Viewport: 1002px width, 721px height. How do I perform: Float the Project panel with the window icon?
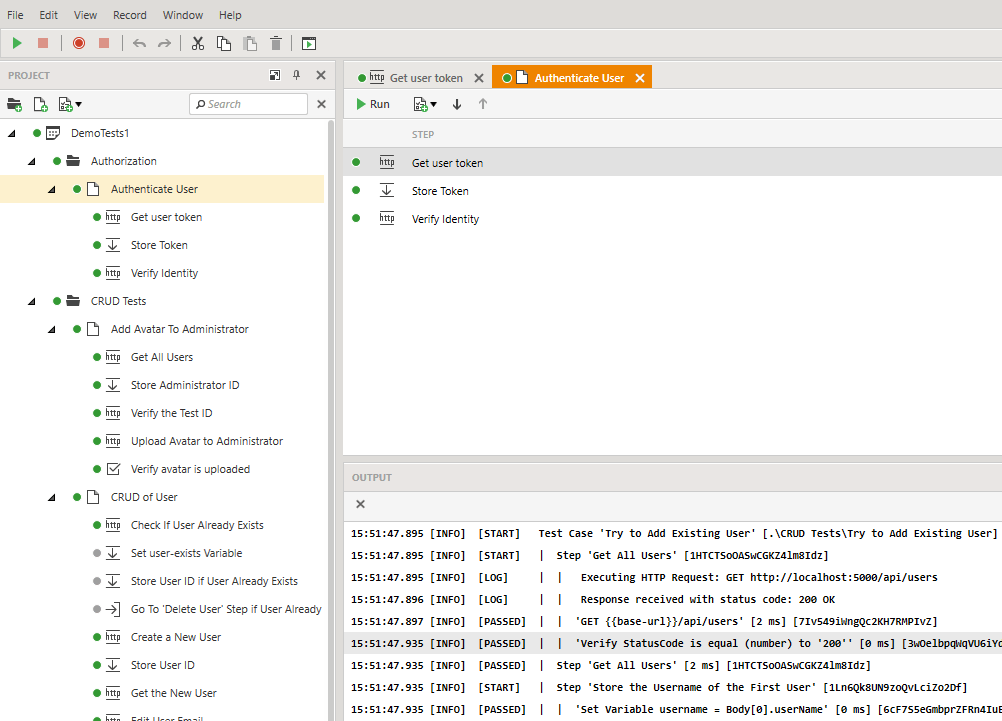[275, 75]
